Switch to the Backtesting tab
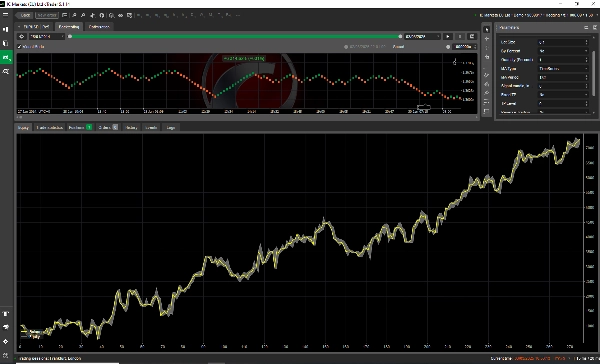600x364 pixels. [x=69, y=27]
